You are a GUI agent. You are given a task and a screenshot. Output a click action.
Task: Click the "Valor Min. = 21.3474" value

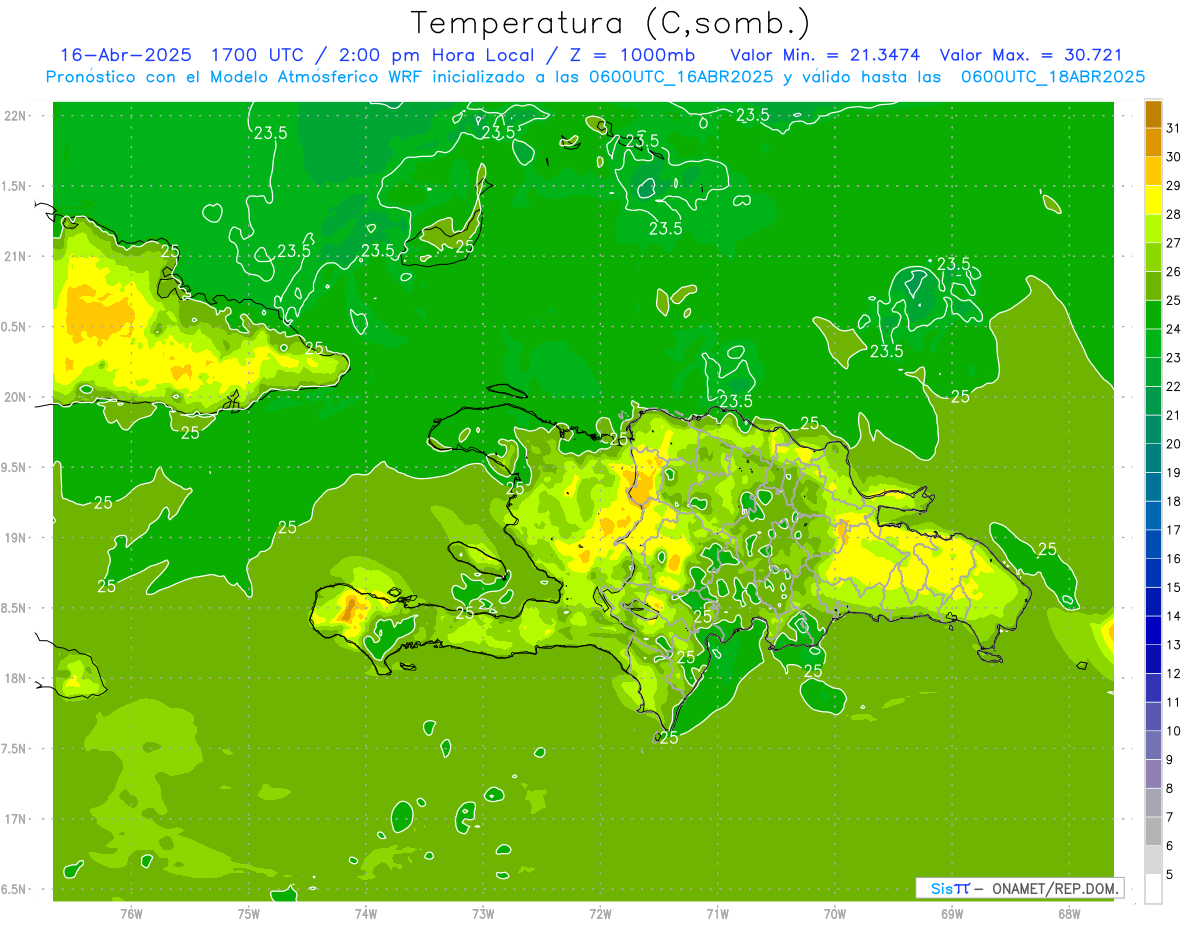tap(826, 55)
